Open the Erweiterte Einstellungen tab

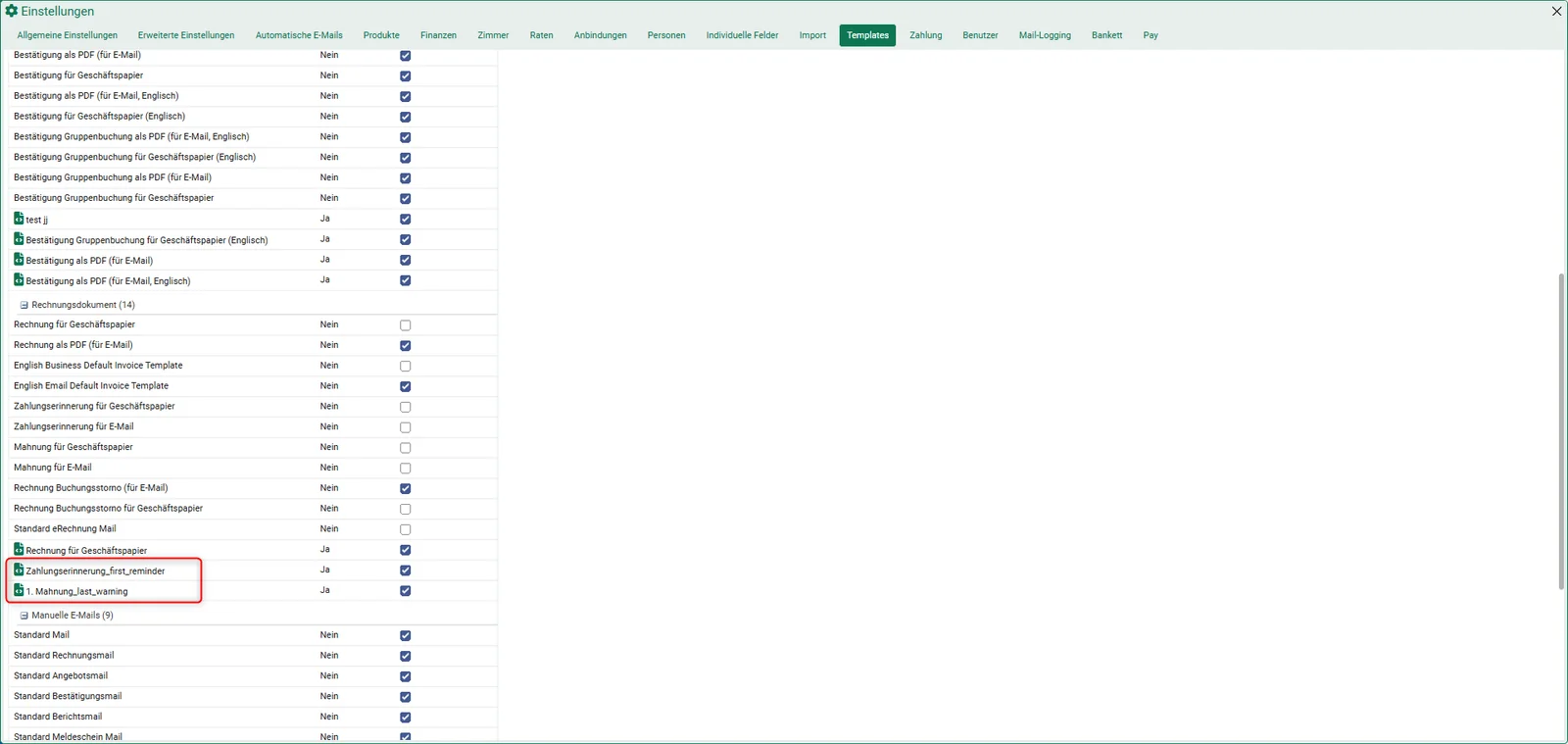pyautogui.click(x=186, y=35)
